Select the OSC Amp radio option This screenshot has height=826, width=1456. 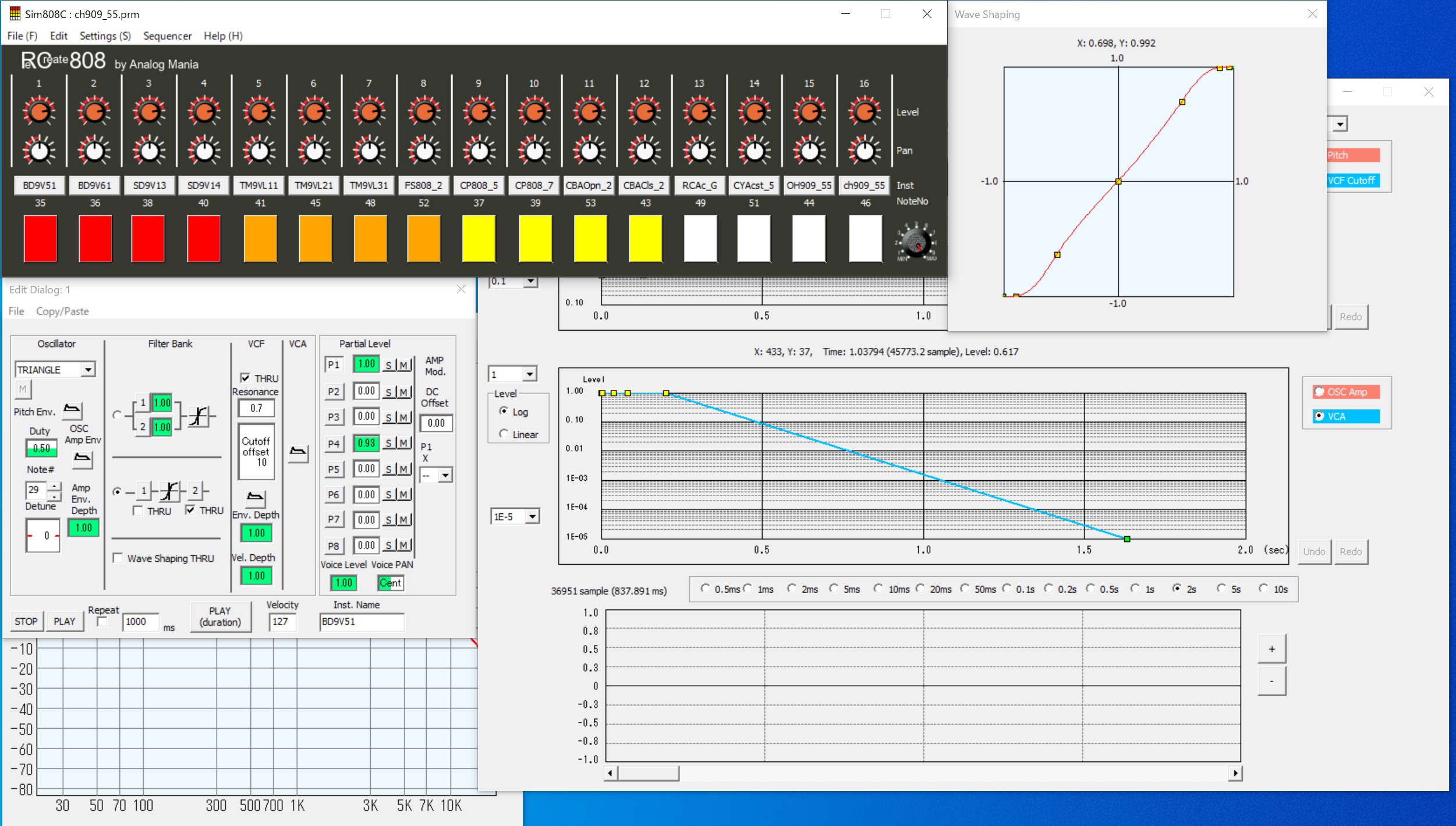[1319, 392]
